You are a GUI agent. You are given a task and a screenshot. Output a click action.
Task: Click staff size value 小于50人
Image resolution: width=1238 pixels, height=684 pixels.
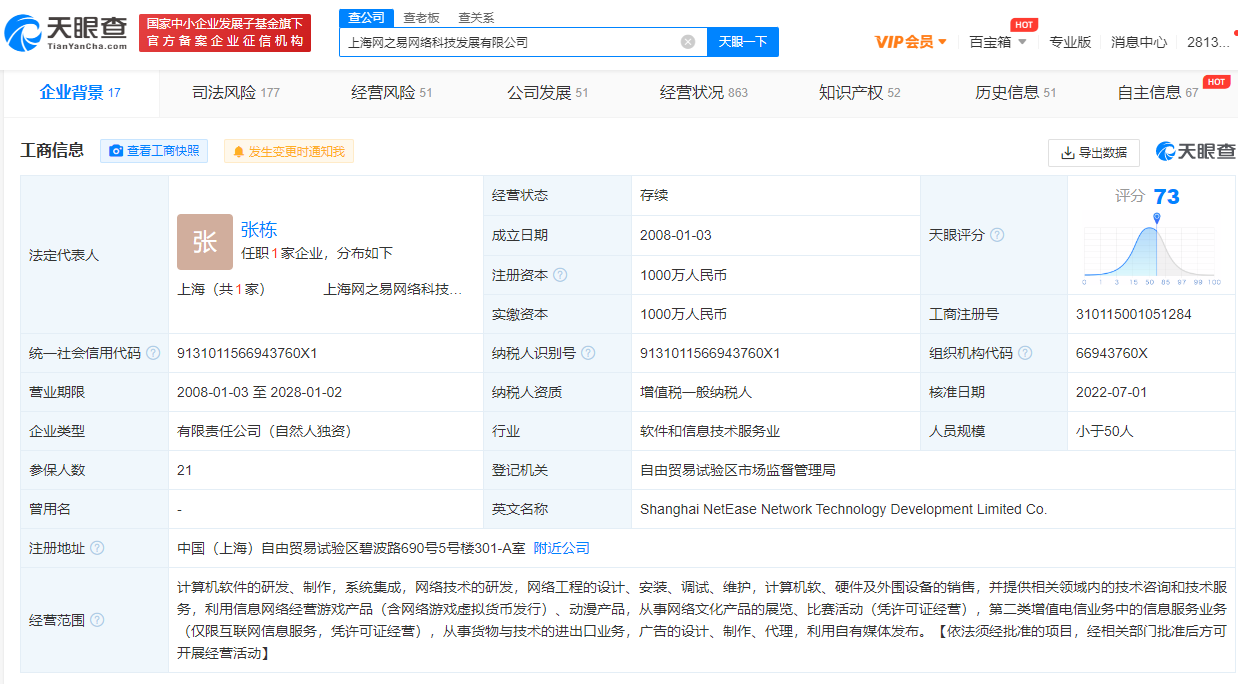coord(1105,431)
